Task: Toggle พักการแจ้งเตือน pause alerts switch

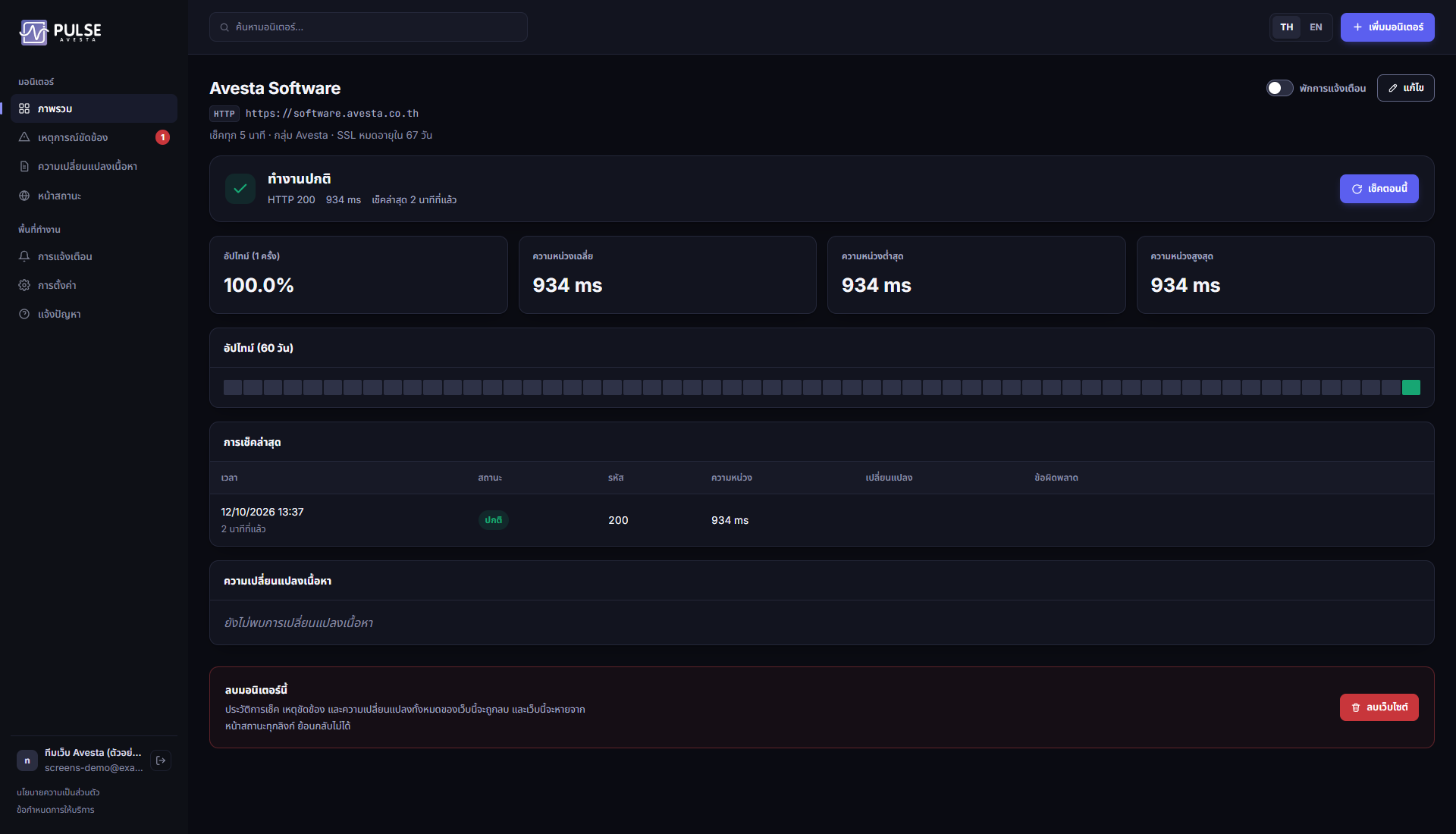Action: pos(1279,88)
